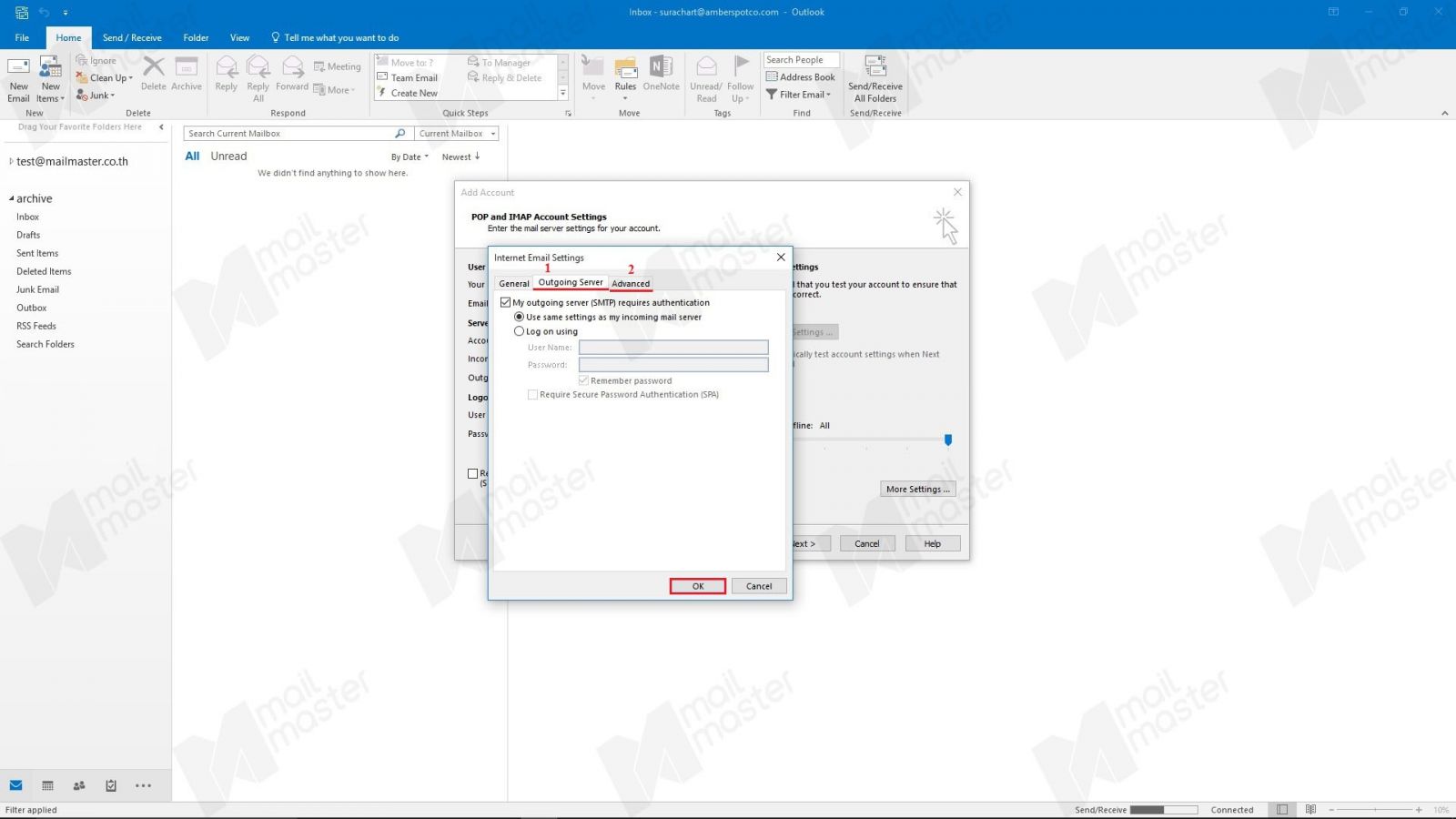
Task: Open the Current Mailbox dropdown
Action: click(x=457, y=134)
